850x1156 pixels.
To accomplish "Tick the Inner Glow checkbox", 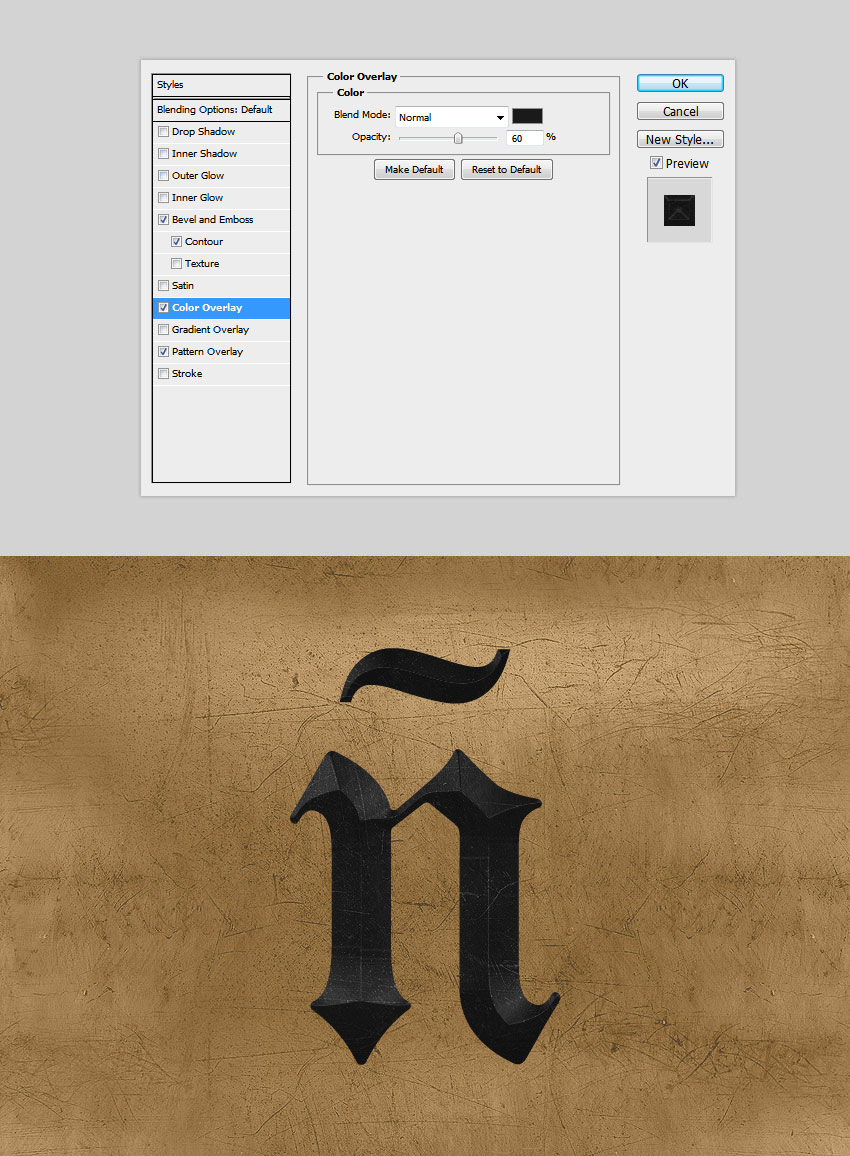I will point(164,198).
